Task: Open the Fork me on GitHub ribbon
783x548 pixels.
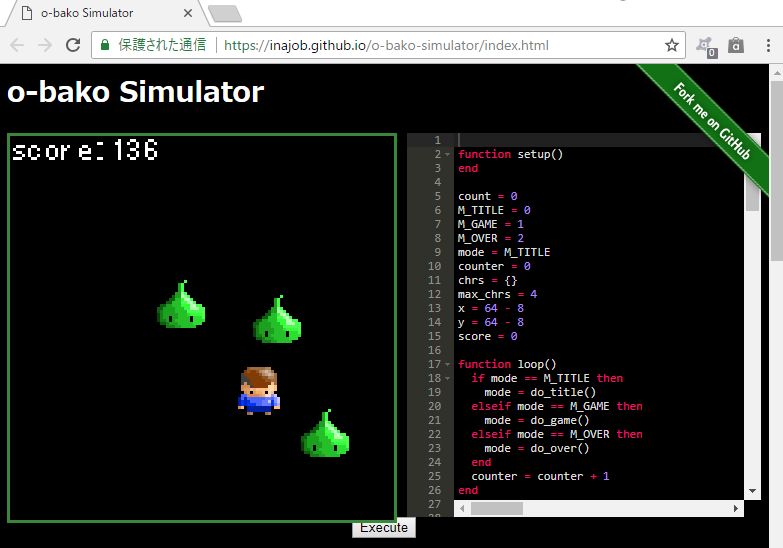Action: point(711,120)
